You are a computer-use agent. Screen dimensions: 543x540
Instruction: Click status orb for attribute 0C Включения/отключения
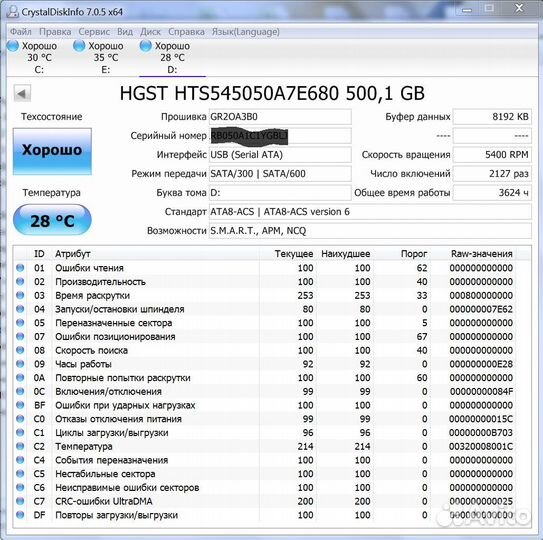click(x=20, y=391)
